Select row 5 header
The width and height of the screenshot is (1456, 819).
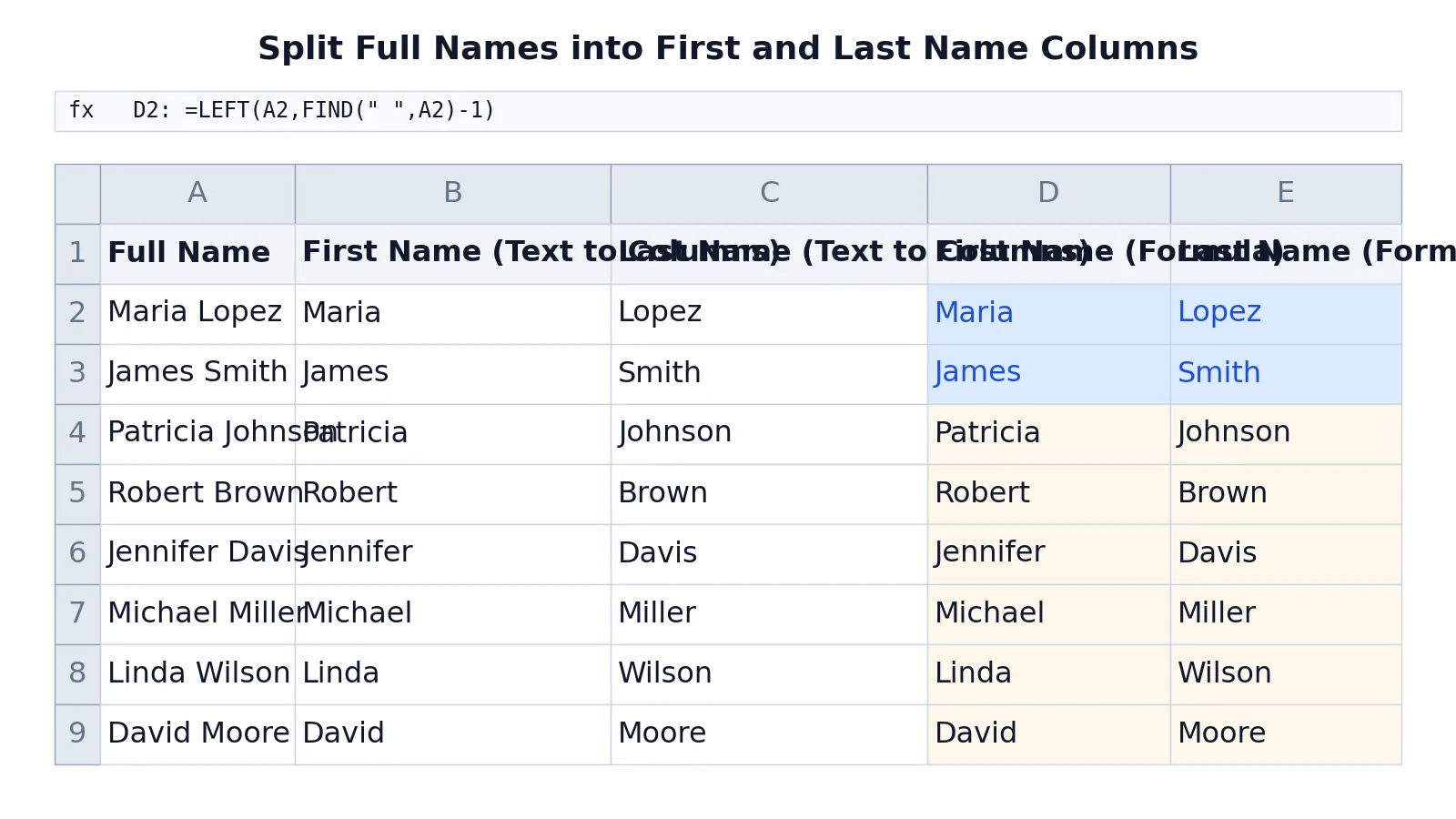77,494
